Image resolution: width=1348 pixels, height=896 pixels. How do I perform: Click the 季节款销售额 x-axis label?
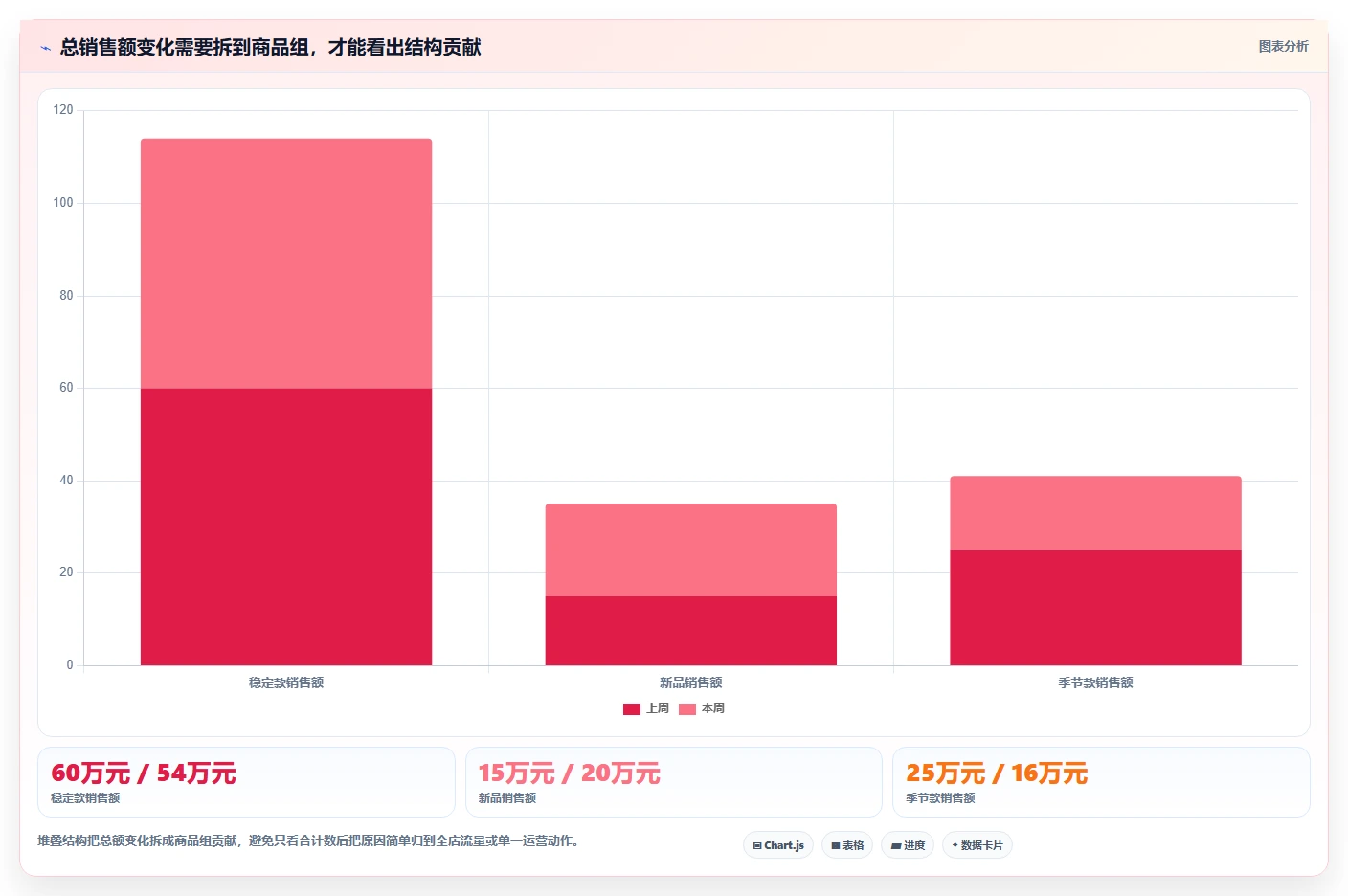1095,683
